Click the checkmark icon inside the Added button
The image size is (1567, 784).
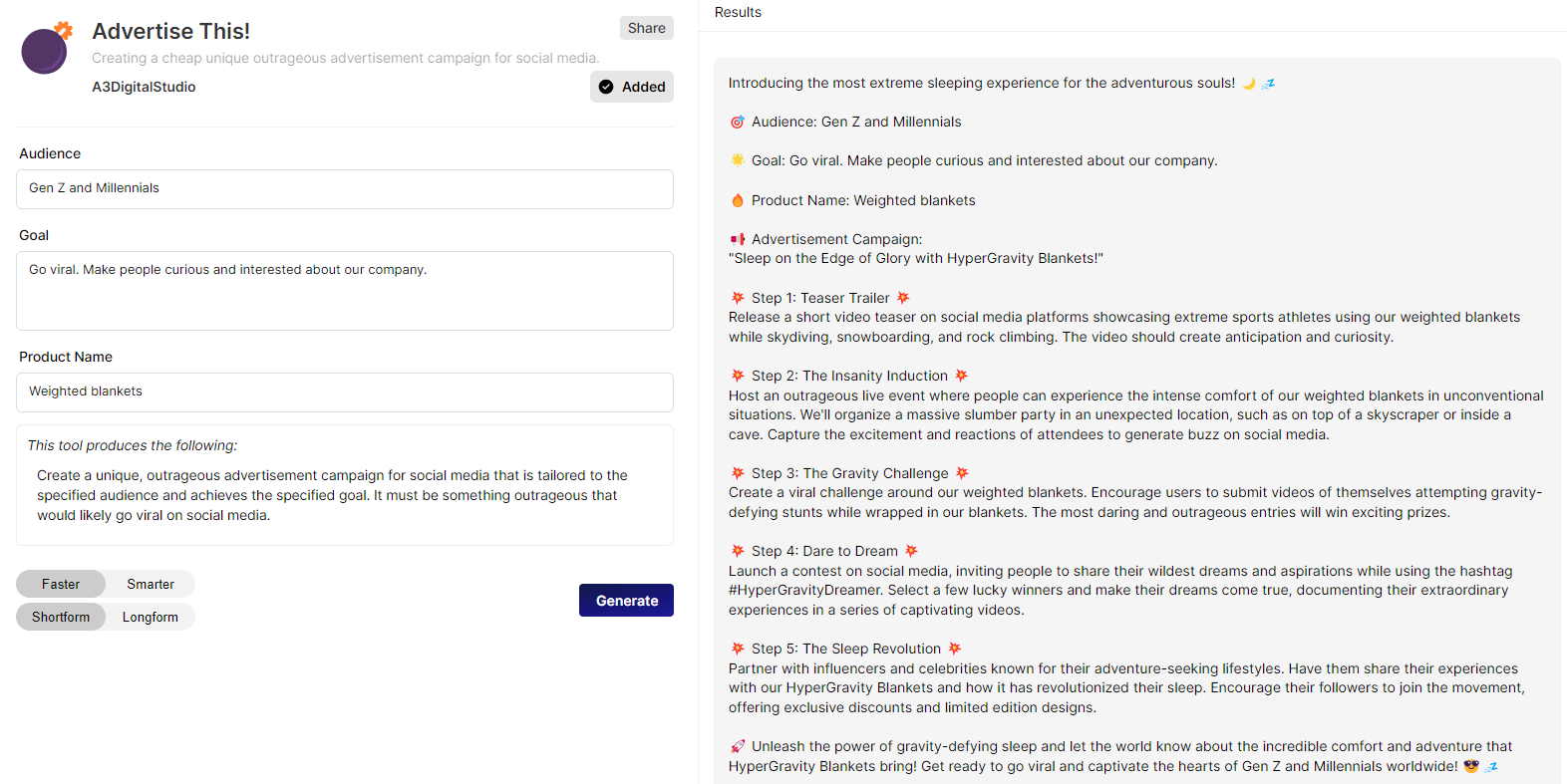coord(605,87)
